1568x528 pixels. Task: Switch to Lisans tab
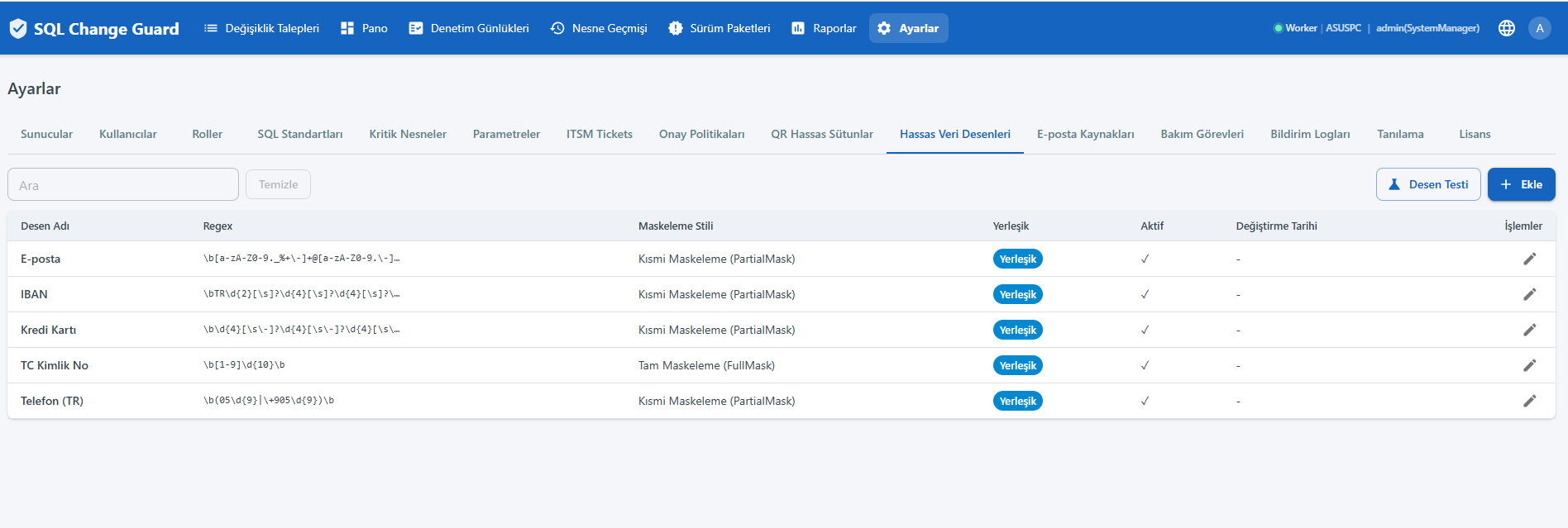(1475, 134)
